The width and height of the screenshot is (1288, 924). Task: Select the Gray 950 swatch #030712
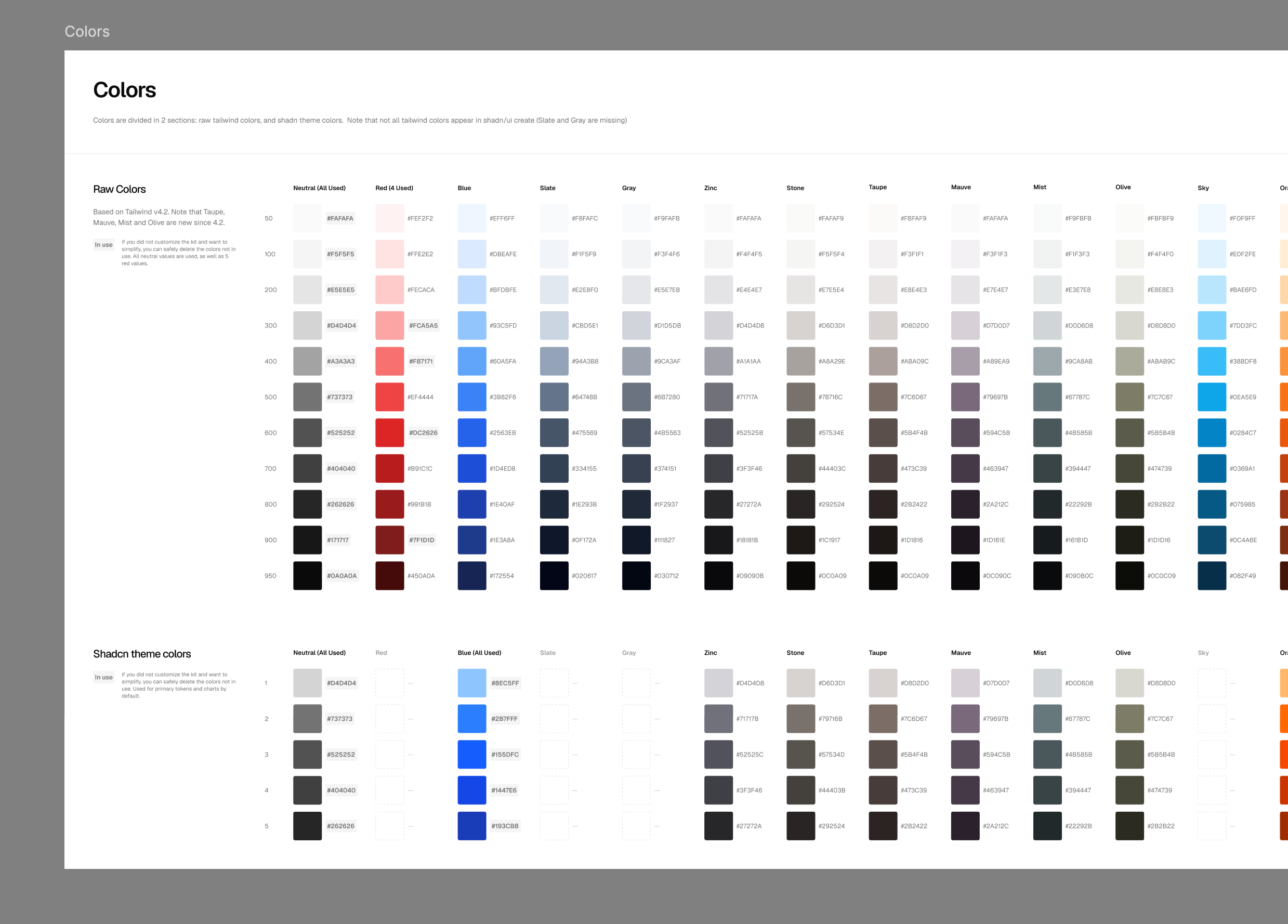tap(636, 575)
